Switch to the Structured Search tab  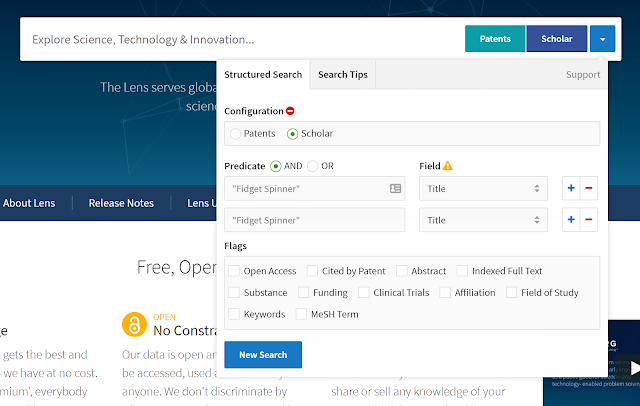pyautogui.click(x=263, y=75)
